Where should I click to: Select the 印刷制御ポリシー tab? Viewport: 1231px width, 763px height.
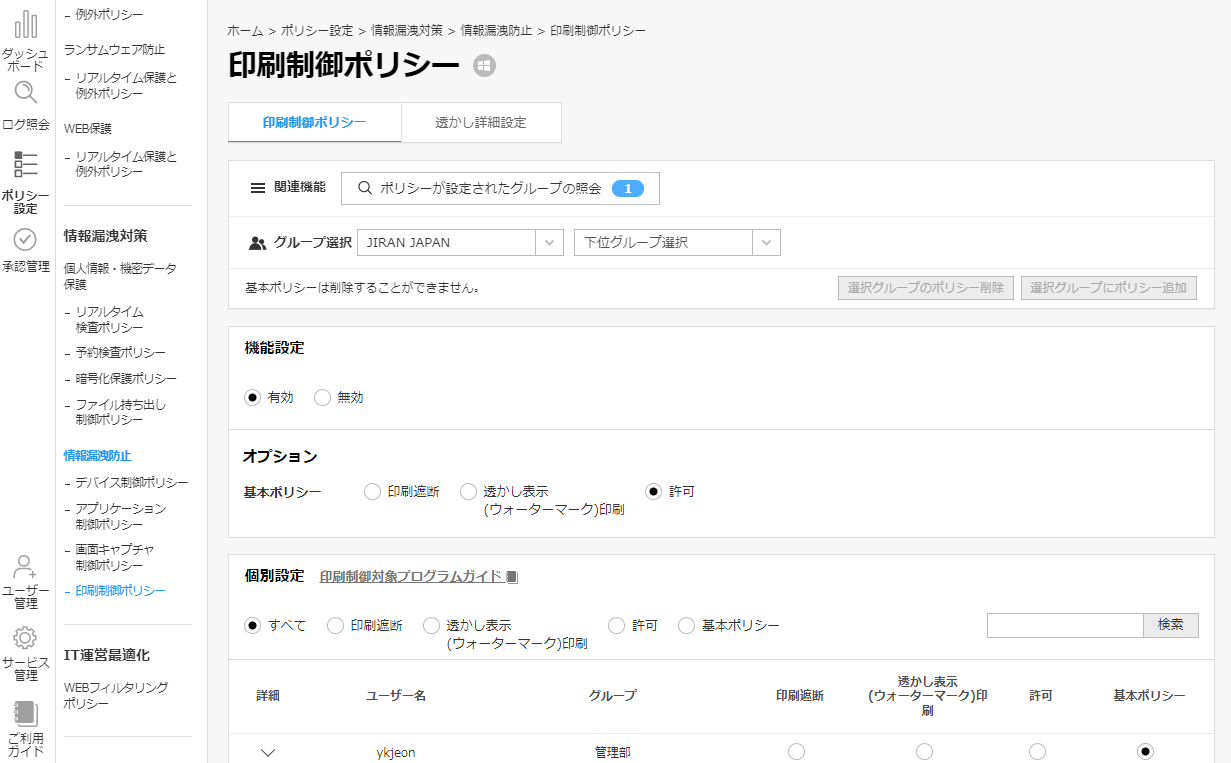coord(314,122)
